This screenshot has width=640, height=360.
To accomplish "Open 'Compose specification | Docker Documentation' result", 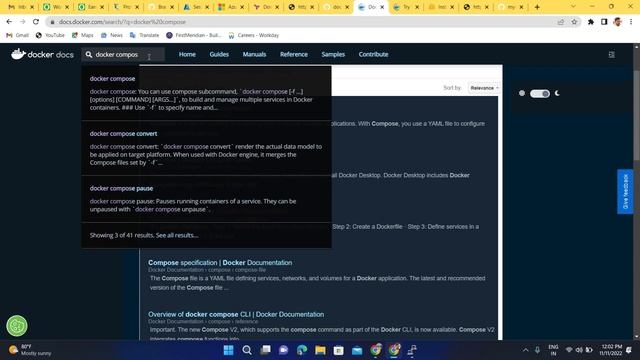I will (x=220, y=262).
